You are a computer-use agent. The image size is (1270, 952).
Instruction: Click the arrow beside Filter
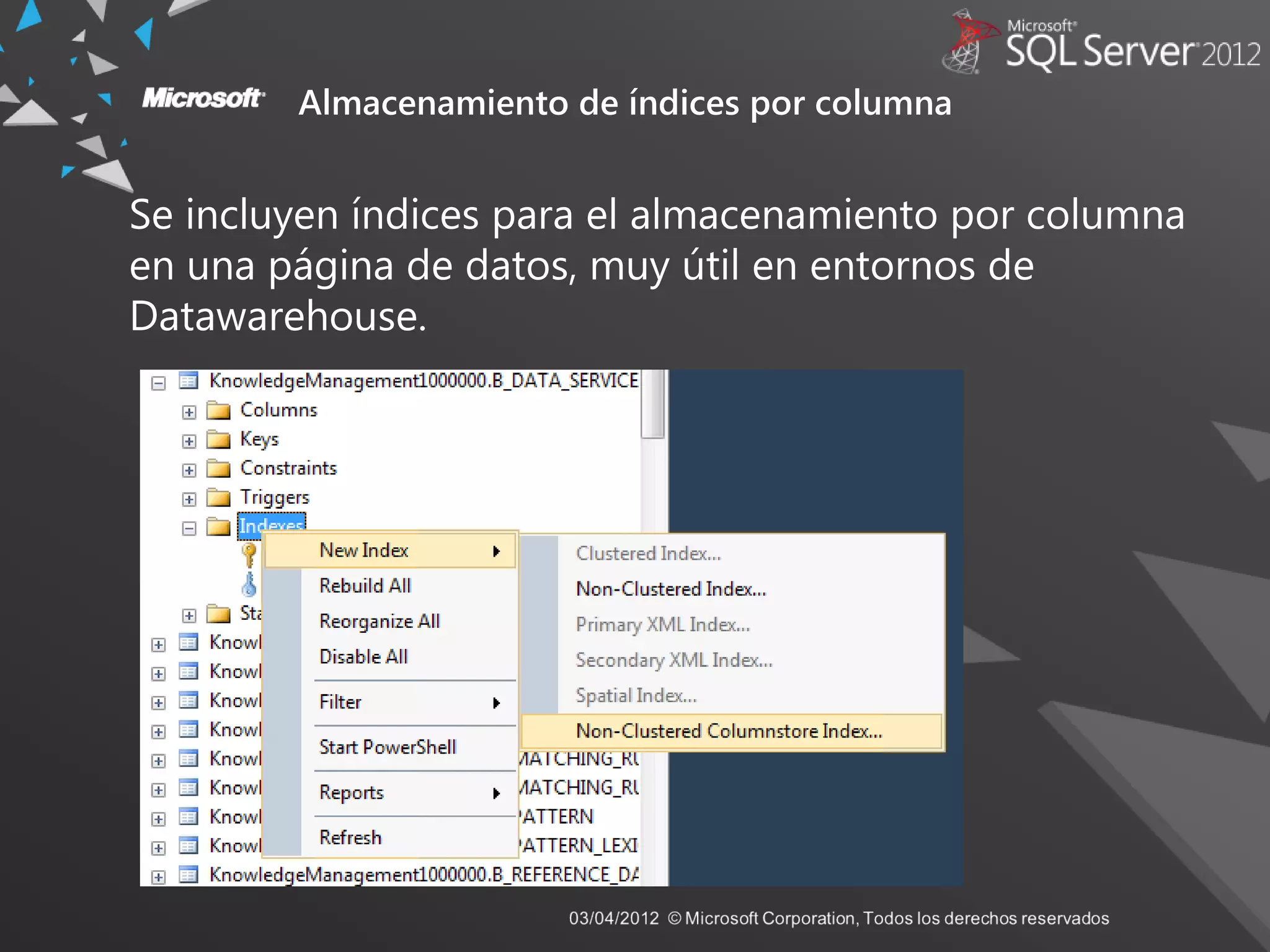click(x=496, y=703)
